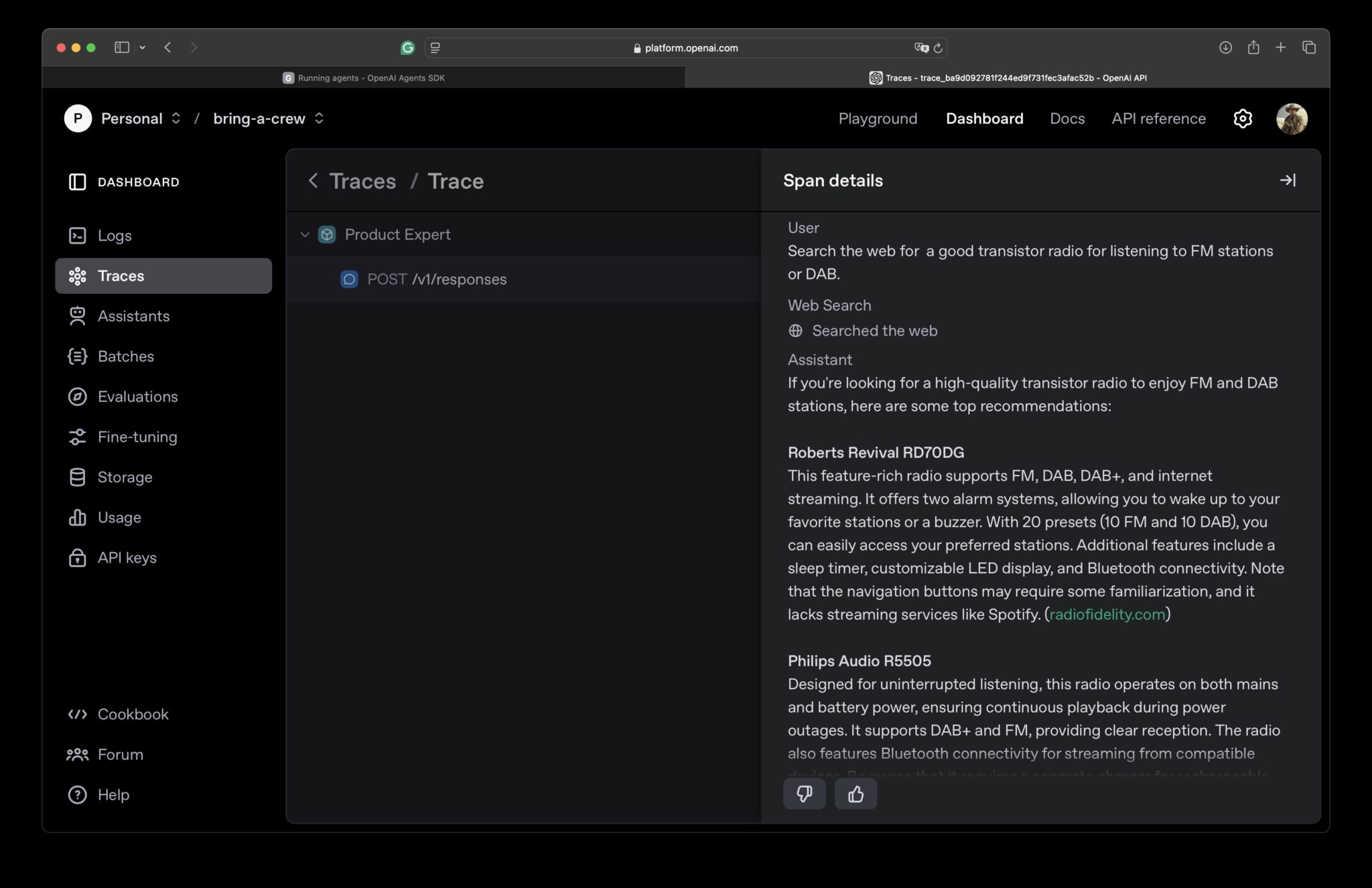Collapse the Product Expert trace group
The width and height of the screenshot is (1372, 888).
pyautogui.click(x=304, y=234)
